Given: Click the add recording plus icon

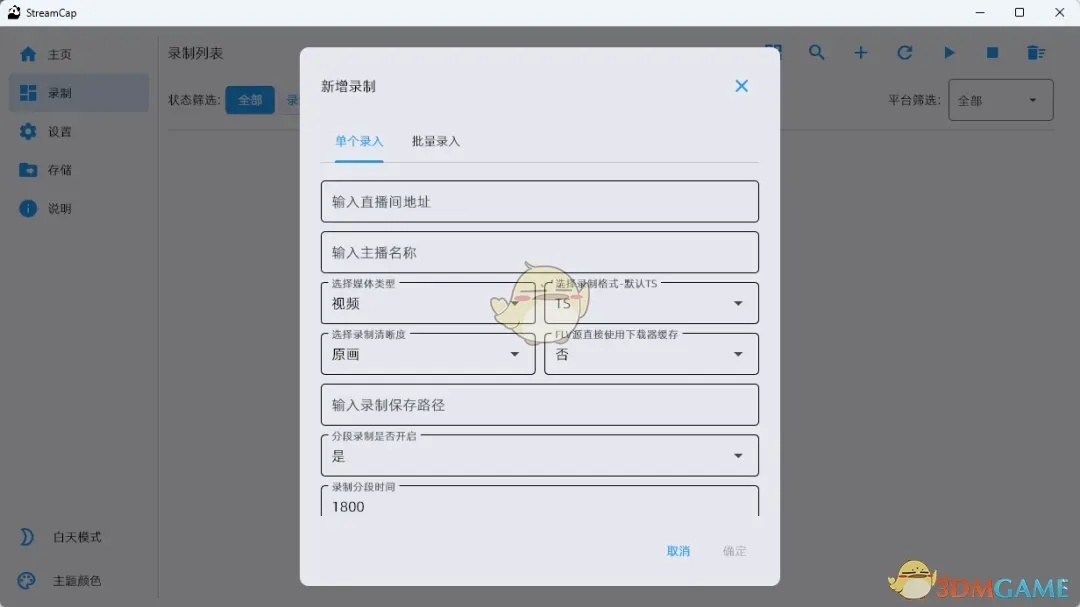Looking at the screenshot, I should pyautogui.click(x=861, y=53).
